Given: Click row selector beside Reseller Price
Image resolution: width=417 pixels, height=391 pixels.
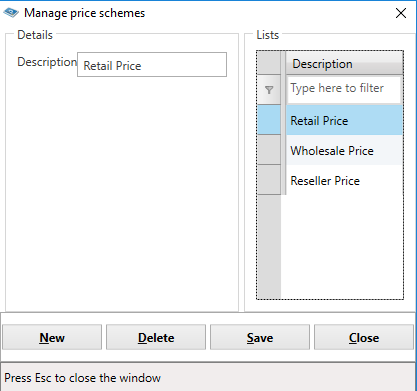Looking at the screenshot, I should point(269,180).
